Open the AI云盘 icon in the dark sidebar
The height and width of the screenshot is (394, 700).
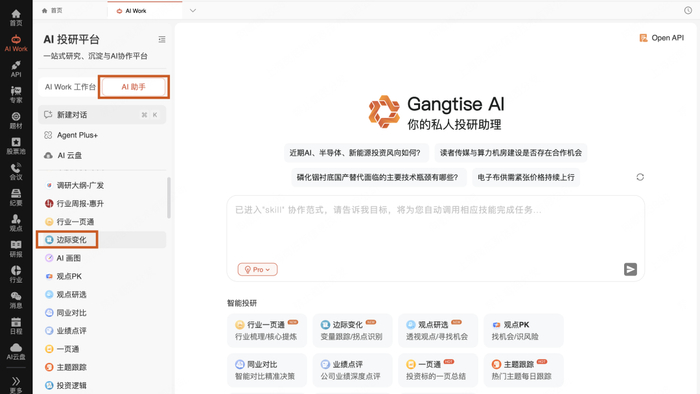(16, 352)
